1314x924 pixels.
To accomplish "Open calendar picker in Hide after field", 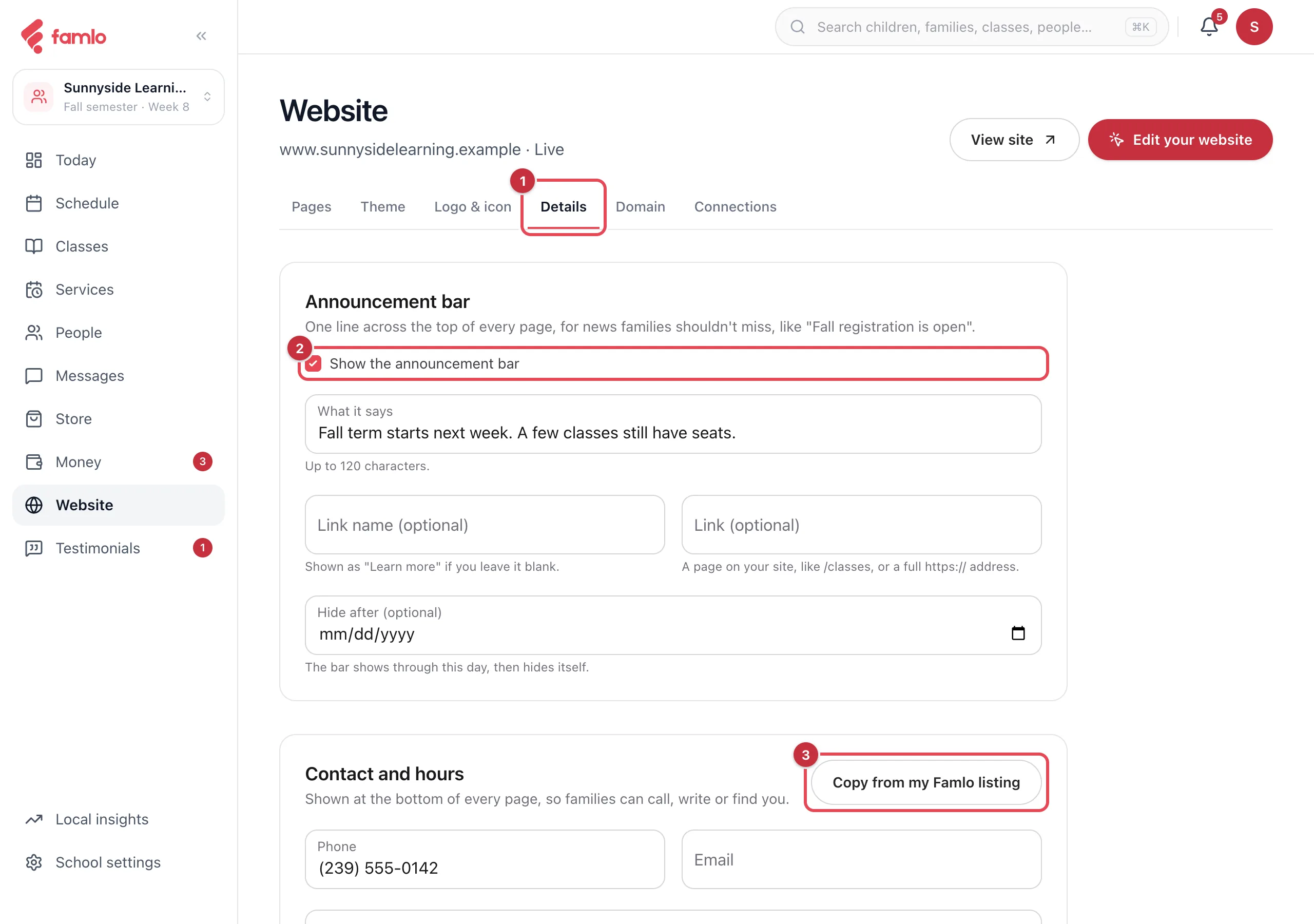I will 1017,632.
